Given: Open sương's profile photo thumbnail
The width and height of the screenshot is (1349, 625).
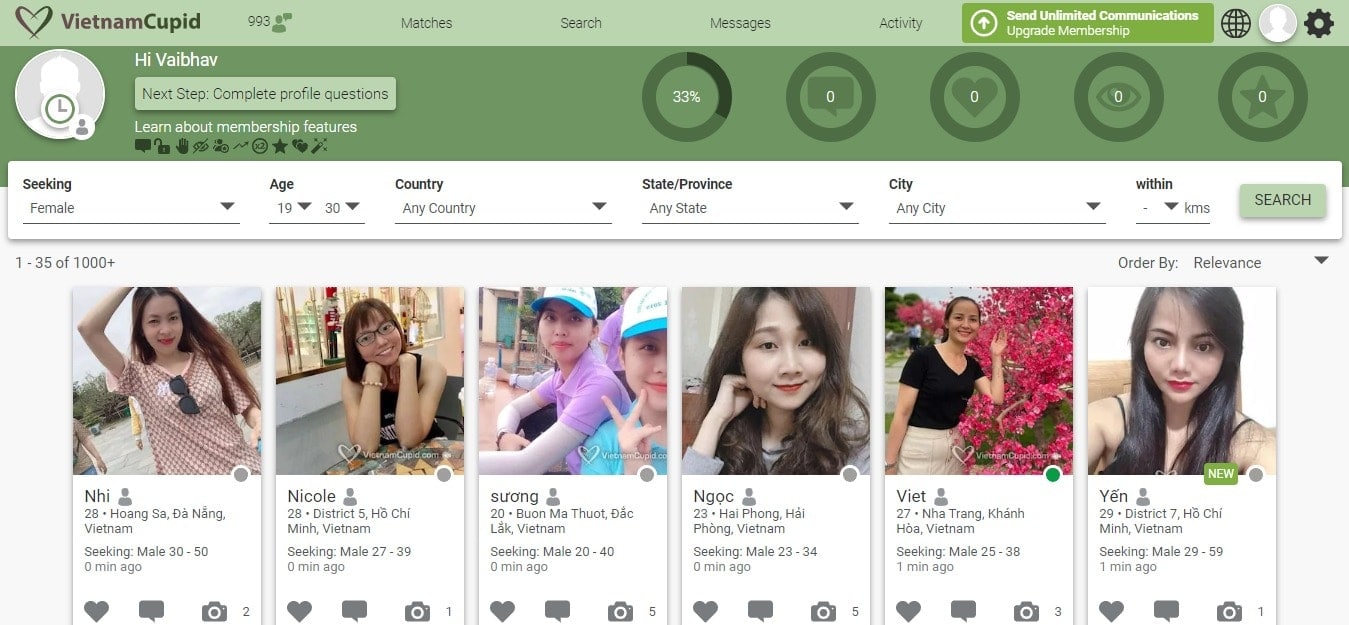Looking at the screenshot, I should pyautogui.click(x=573, y=381).
